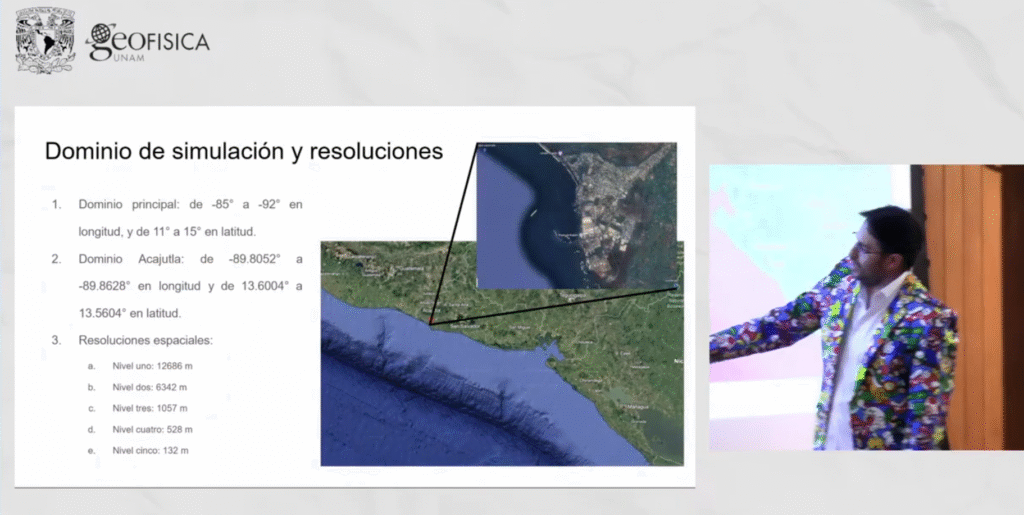Click the deep ocean area of the map
The width and height of the screenshot is (1024, 515).
[400, 420]
